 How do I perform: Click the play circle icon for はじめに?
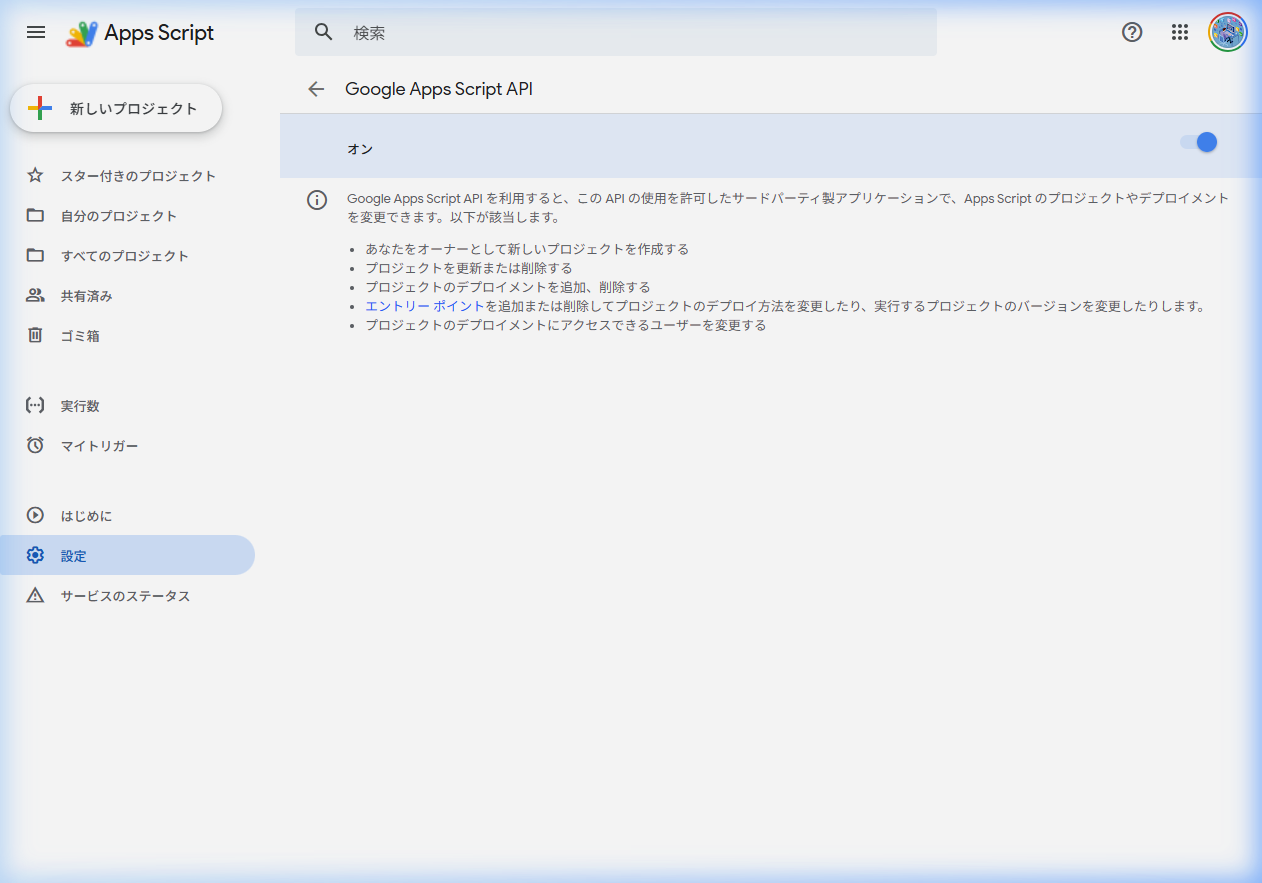click(x=35, y=516)
